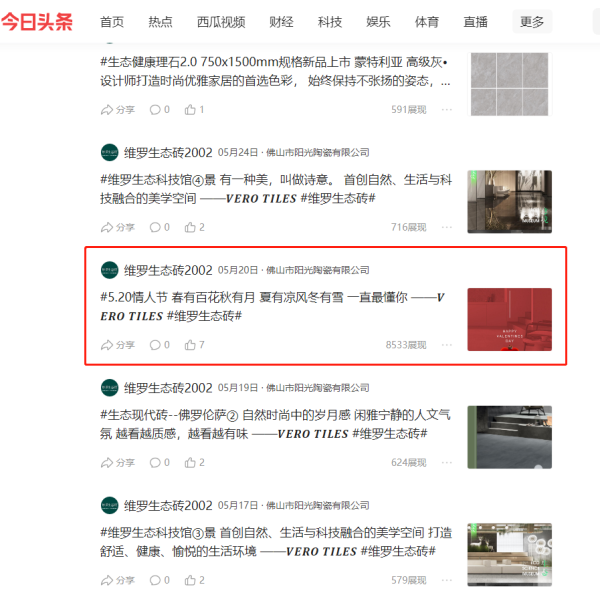Share the 生态健康理石2.0 post
This screenshot has height=609, width=600.
[117, 110]
